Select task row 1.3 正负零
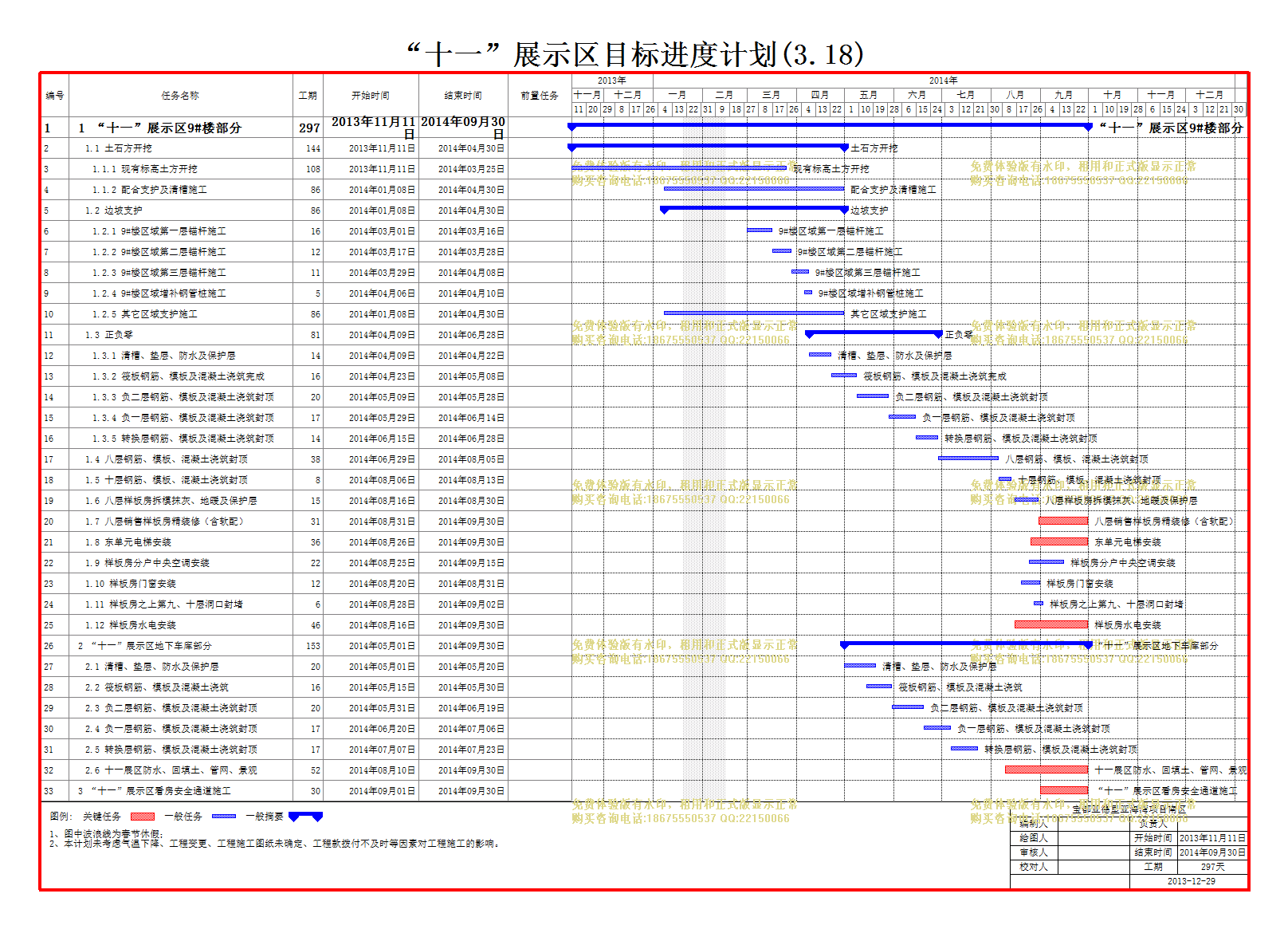Image resolution: width=1288 pixels, height=929 pixels. [x=306, y=335]
